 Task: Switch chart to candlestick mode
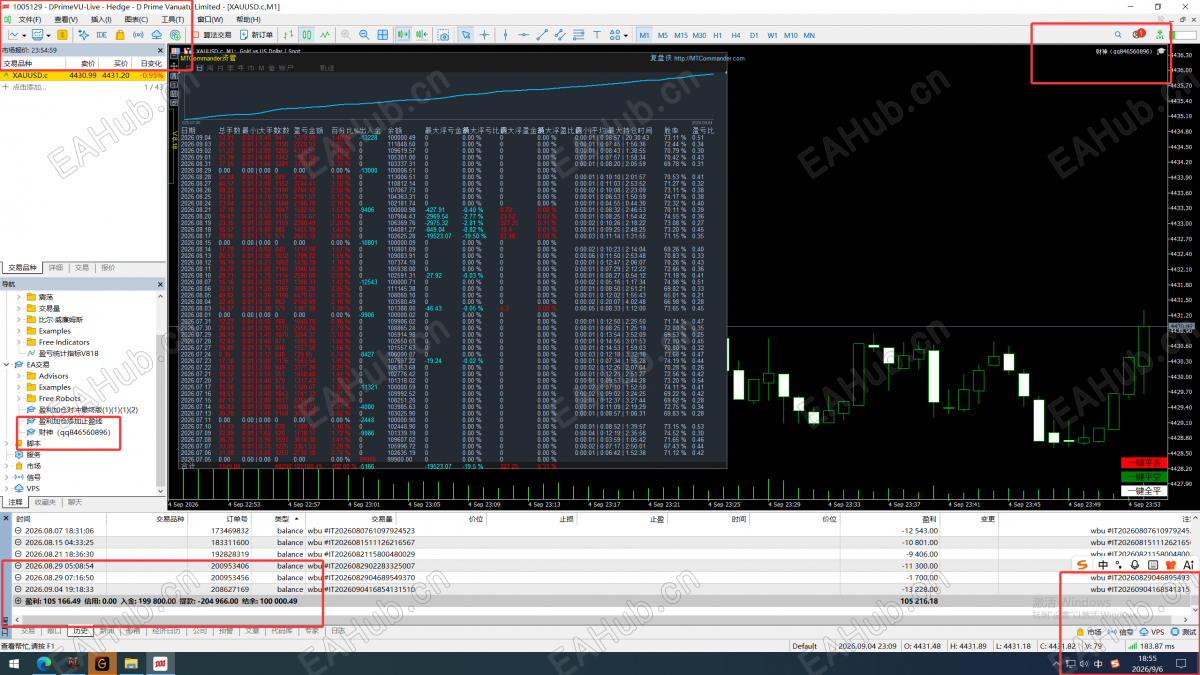[x=306, y=35]
